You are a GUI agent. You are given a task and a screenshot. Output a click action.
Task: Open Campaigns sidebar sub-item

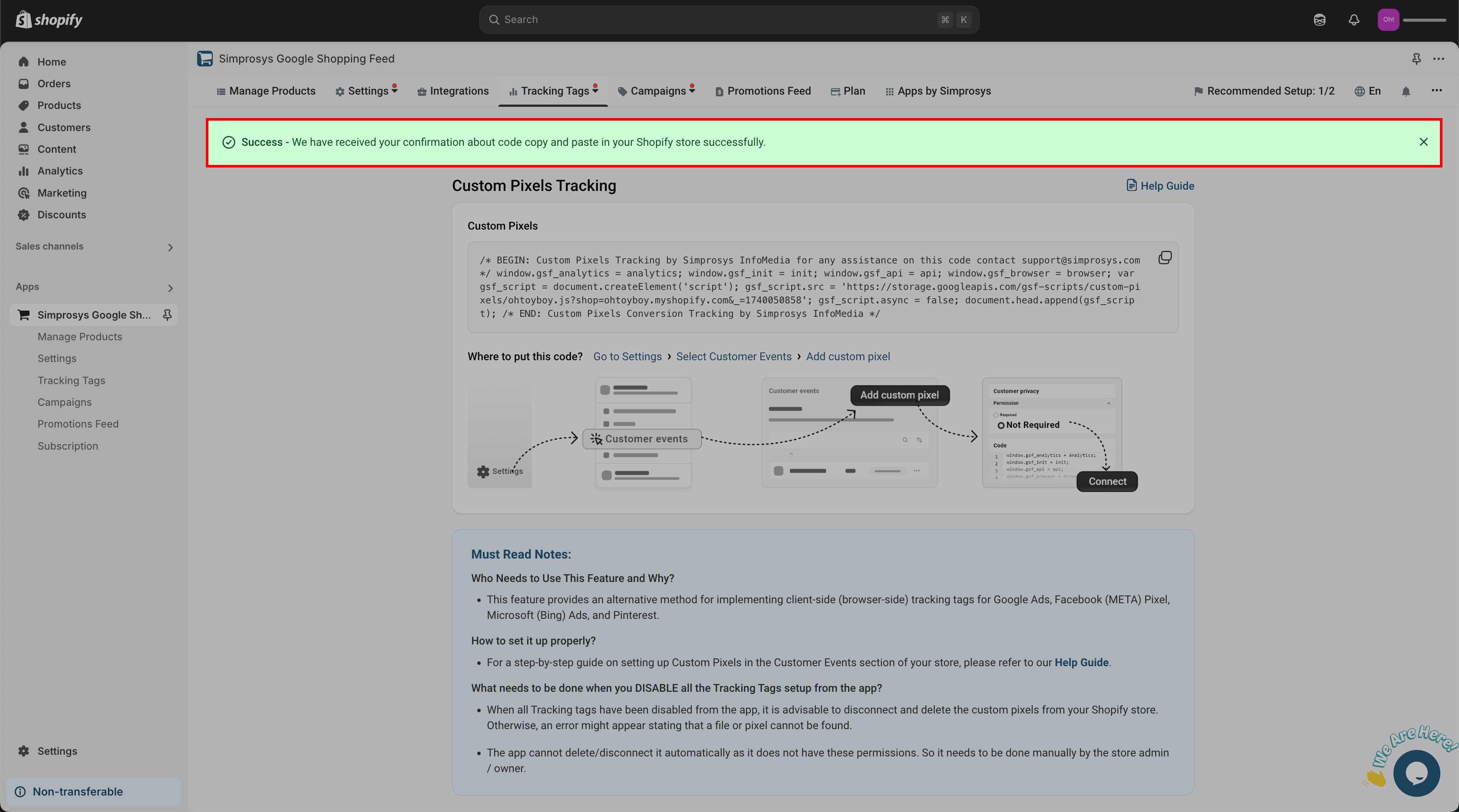[65, 402]
